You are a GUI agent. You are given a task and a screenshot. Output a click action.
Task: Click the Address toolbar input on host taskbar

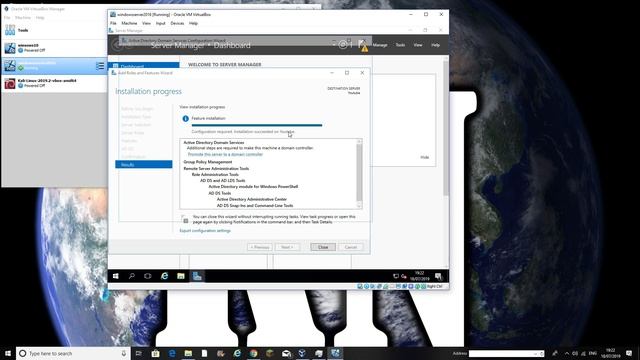506,353
